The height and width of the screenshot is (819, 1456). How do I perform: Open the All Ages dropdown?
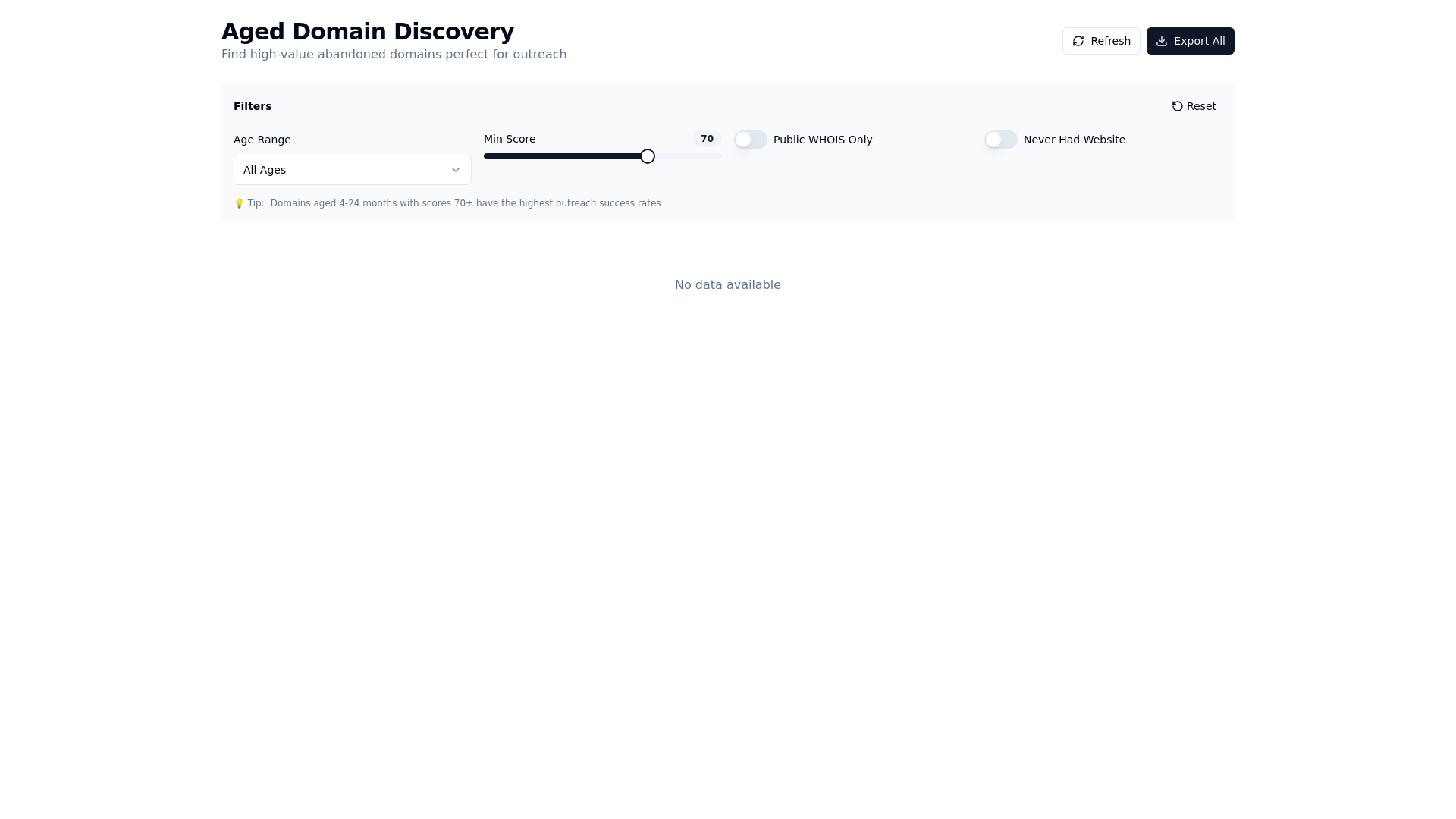click(x=353, y=170)
